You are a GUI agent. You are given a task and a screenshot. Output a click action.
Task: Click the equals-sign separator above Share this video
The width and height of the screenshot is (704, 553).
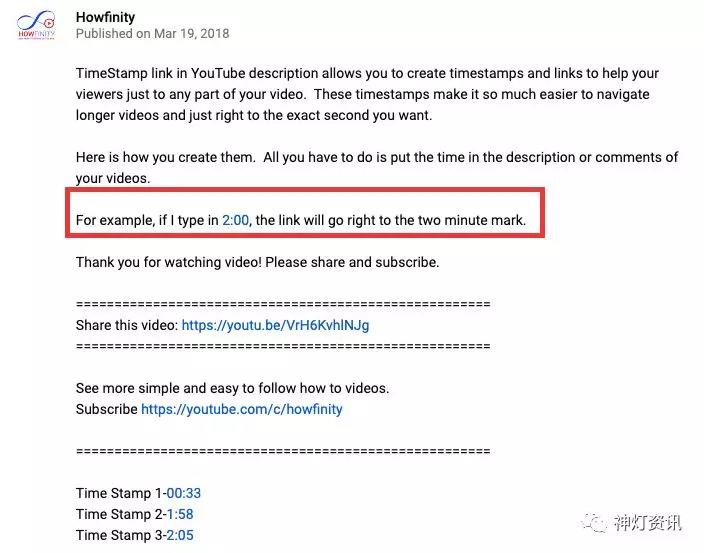click(283, 304)
